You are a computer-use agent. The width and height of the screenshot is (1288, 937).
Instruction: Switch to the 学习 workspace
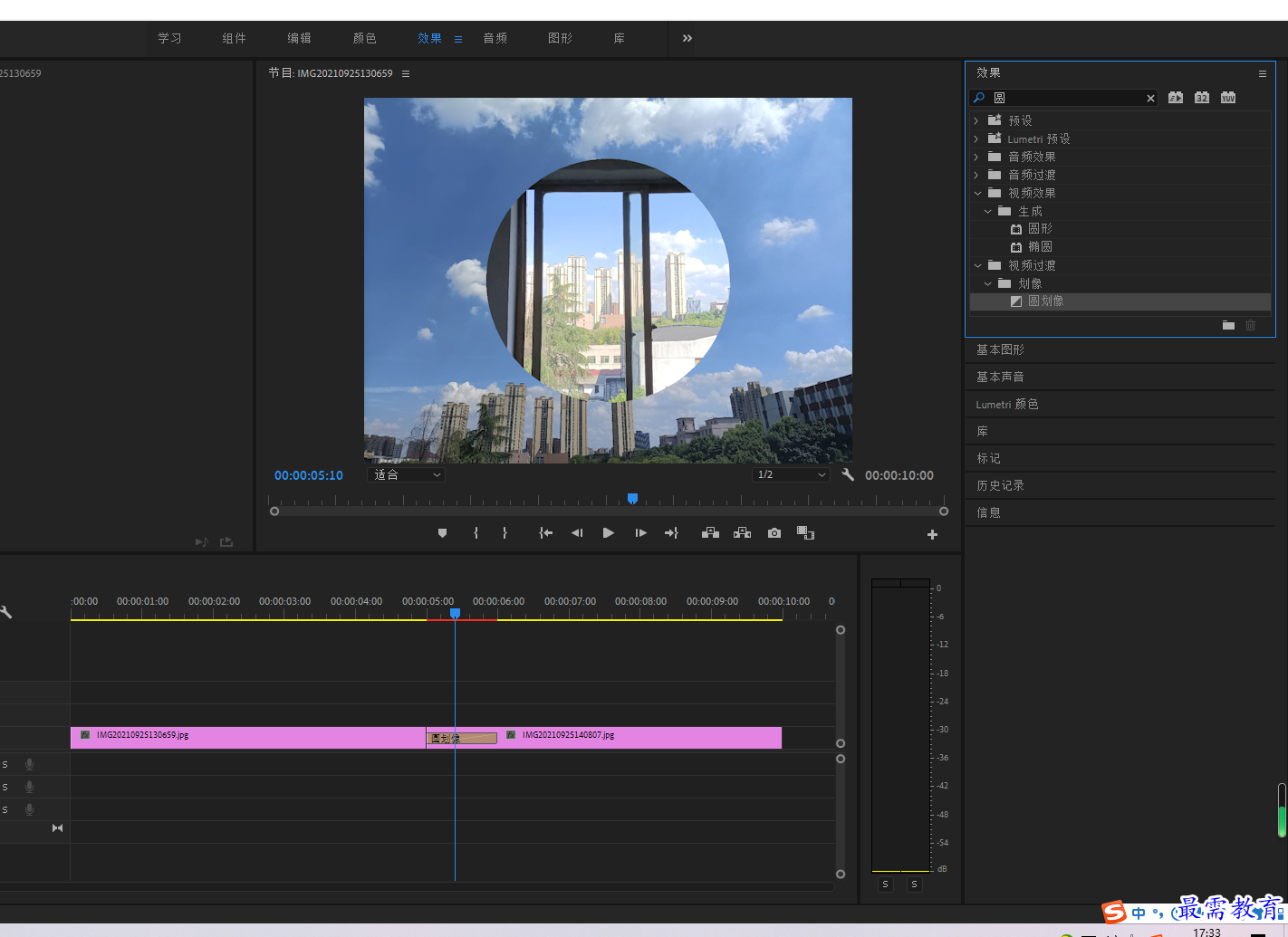tap(169, 38)
